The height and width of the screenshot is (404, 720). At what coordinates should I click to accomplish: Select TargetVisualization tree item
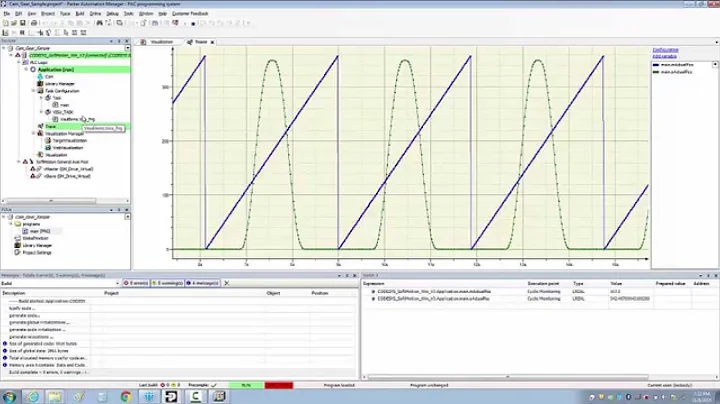pyautogui.click(x=69, y=140)
